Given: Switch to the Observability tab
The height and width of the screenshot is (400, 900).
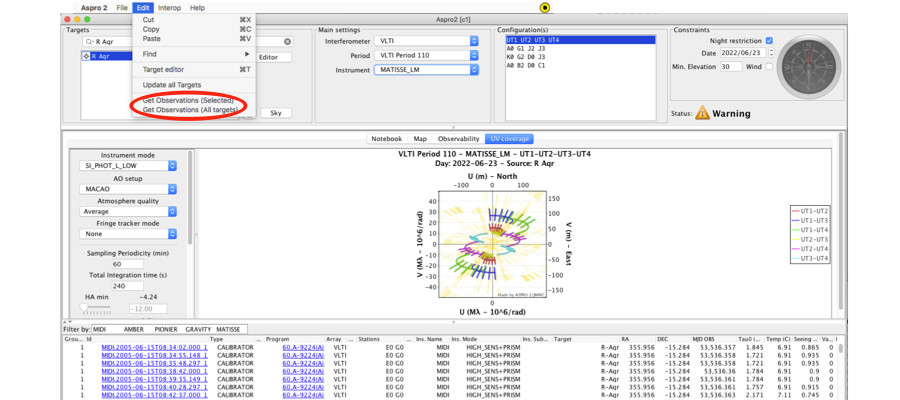Looking at the screenshot, I should click(x=458, y=139).
